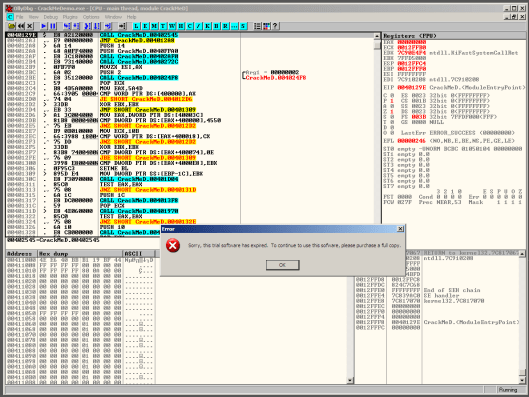The height and width of the screenshot is (397, 529).
Task: Click the EFL flags register value 00000246
Action: click(x=412, y=141)
